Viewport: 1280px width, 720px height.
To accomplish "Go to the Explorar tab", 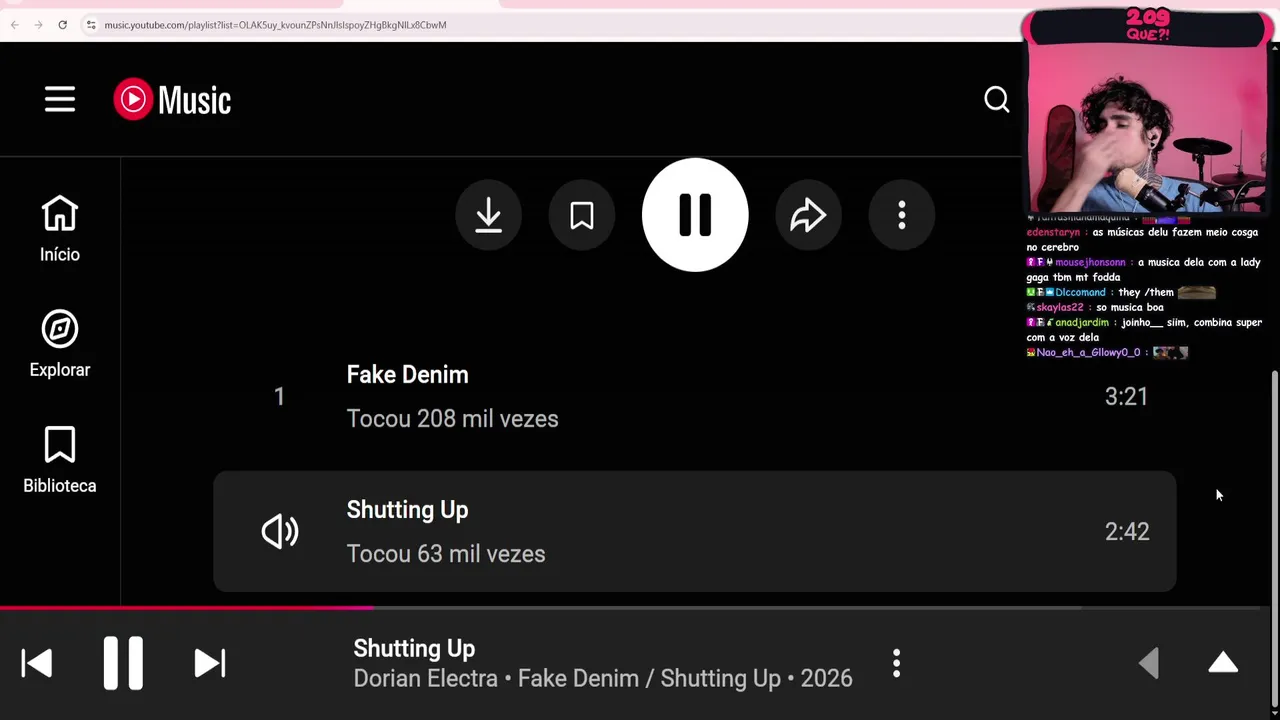I will [x=60, y=344].
